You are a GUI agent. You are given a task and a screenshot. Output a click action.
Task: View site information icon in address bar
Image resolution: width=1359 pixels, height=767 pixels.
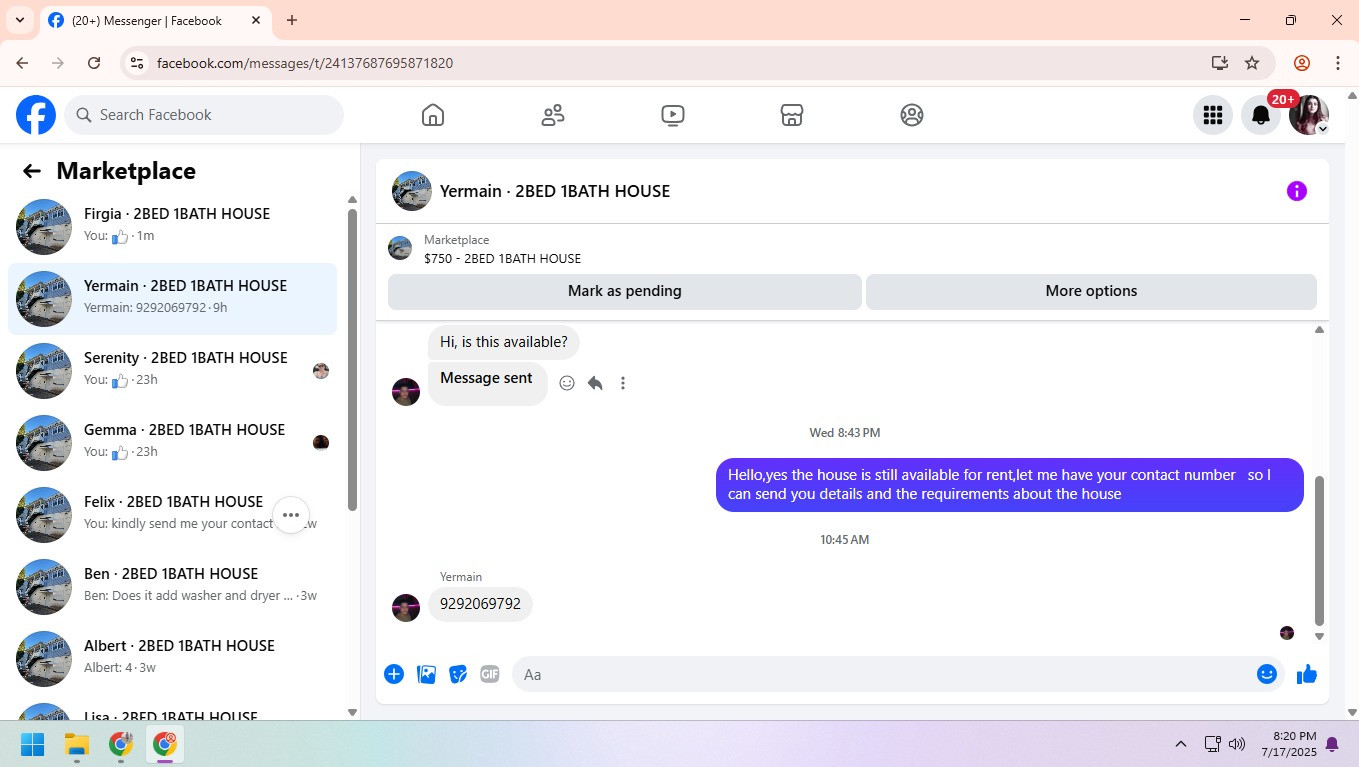coord(138,63)
